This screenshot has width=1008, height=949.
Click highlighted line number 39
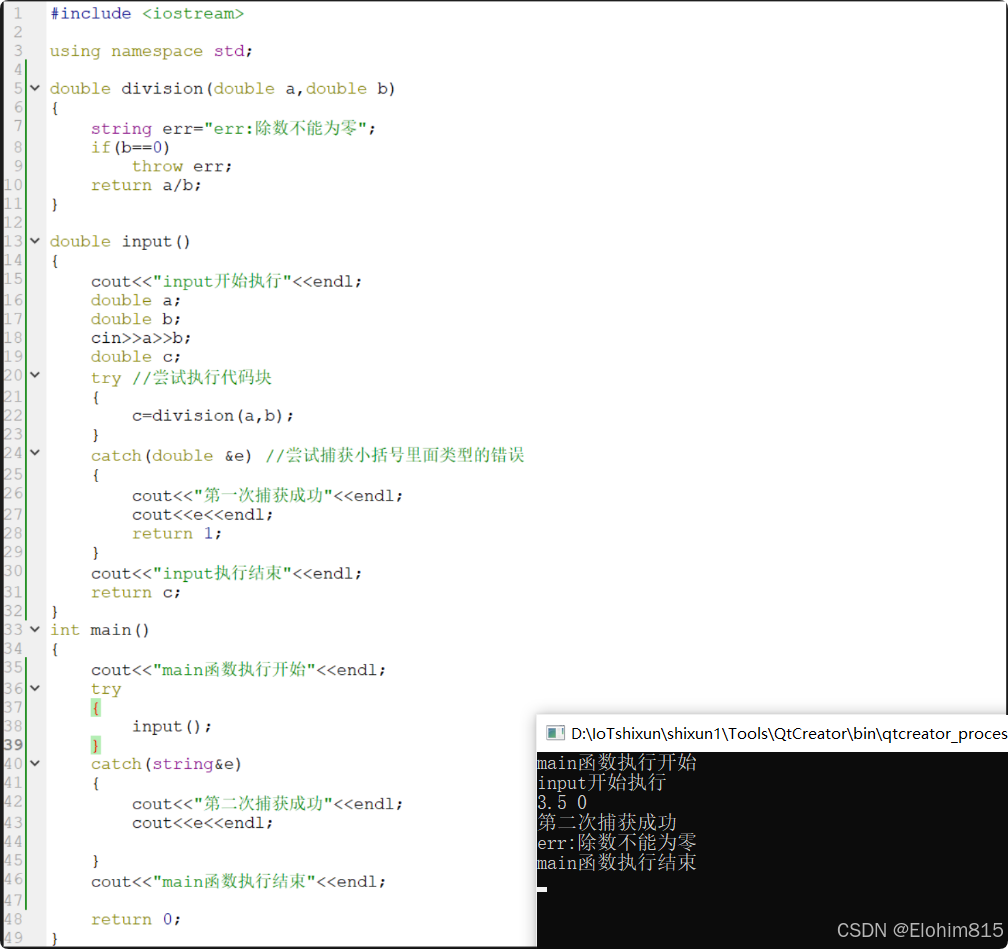(15, 745)
